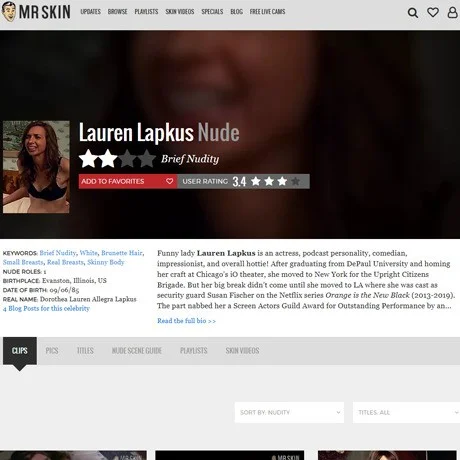Open the Brunette Hair keyword link

122,253
